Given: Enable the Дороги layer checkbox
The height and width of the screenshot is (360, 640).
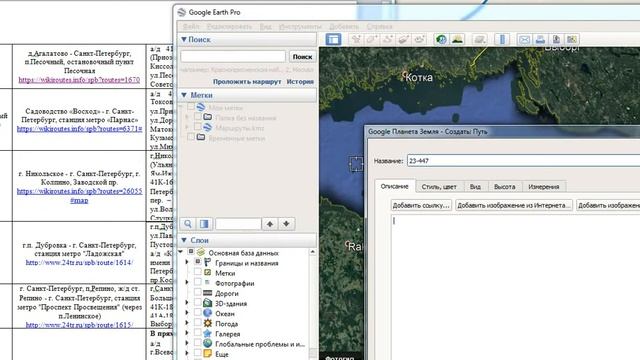Looking at the screenshot, I should tap(198, 292).
